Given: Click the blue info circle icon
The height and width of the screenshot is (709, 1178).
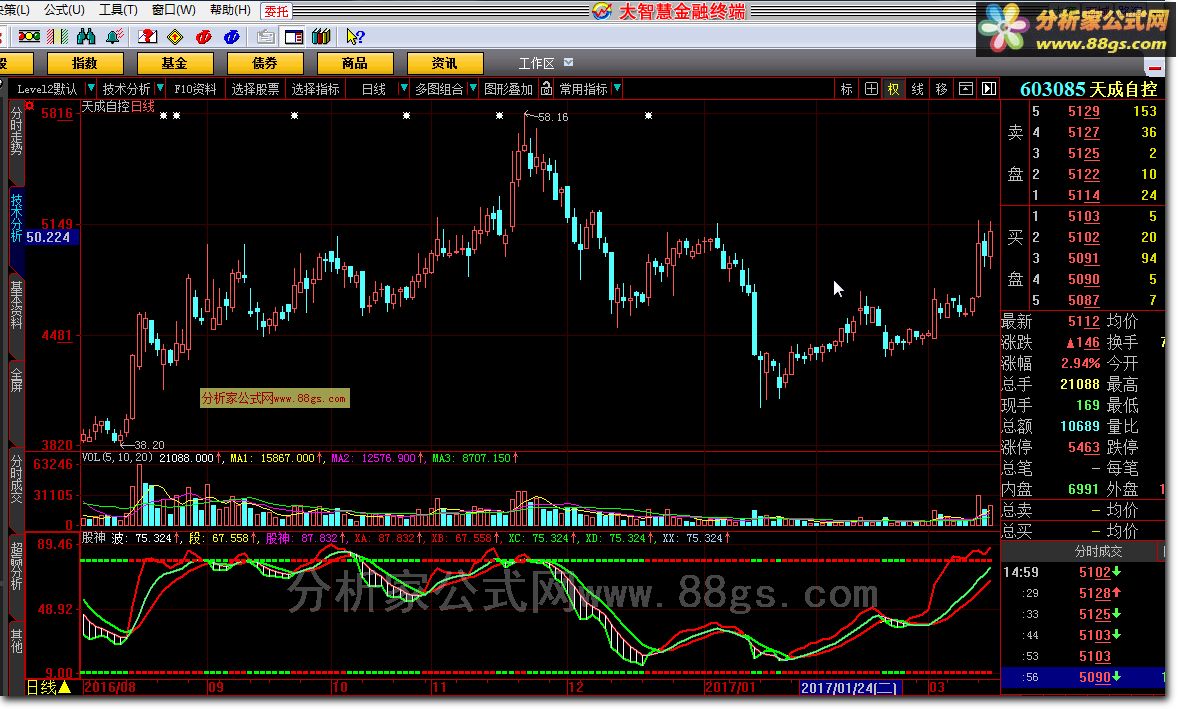Looking at the screenshot, I should pyautogui.click(x=232, y=36).
